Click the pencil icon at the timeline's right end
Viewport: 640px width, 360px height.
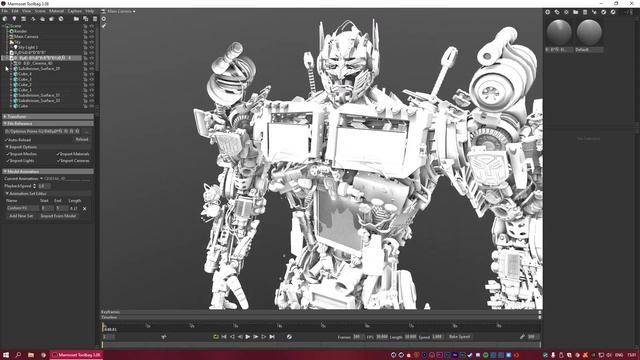point(522,337)
